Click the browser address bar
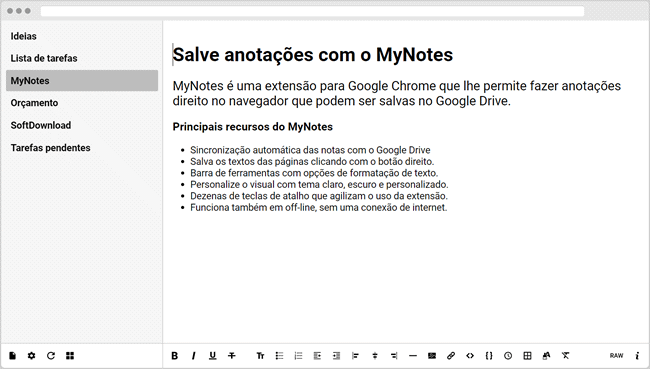The height and width of the screenshot is (369, 650). pos(312,11)
